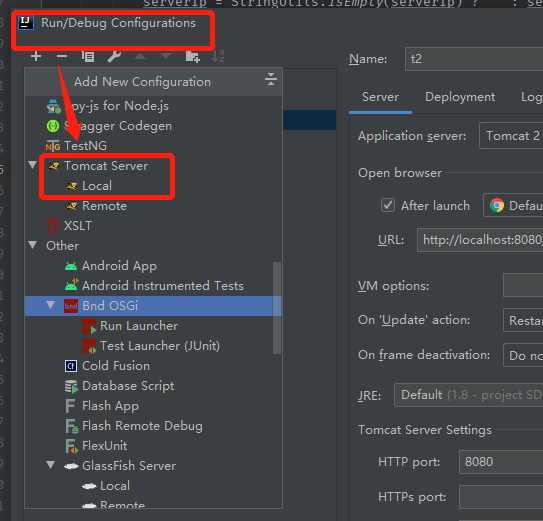Open the JRE Default combo box
This screenshot has height=521, width=543.
coord(468,395)
